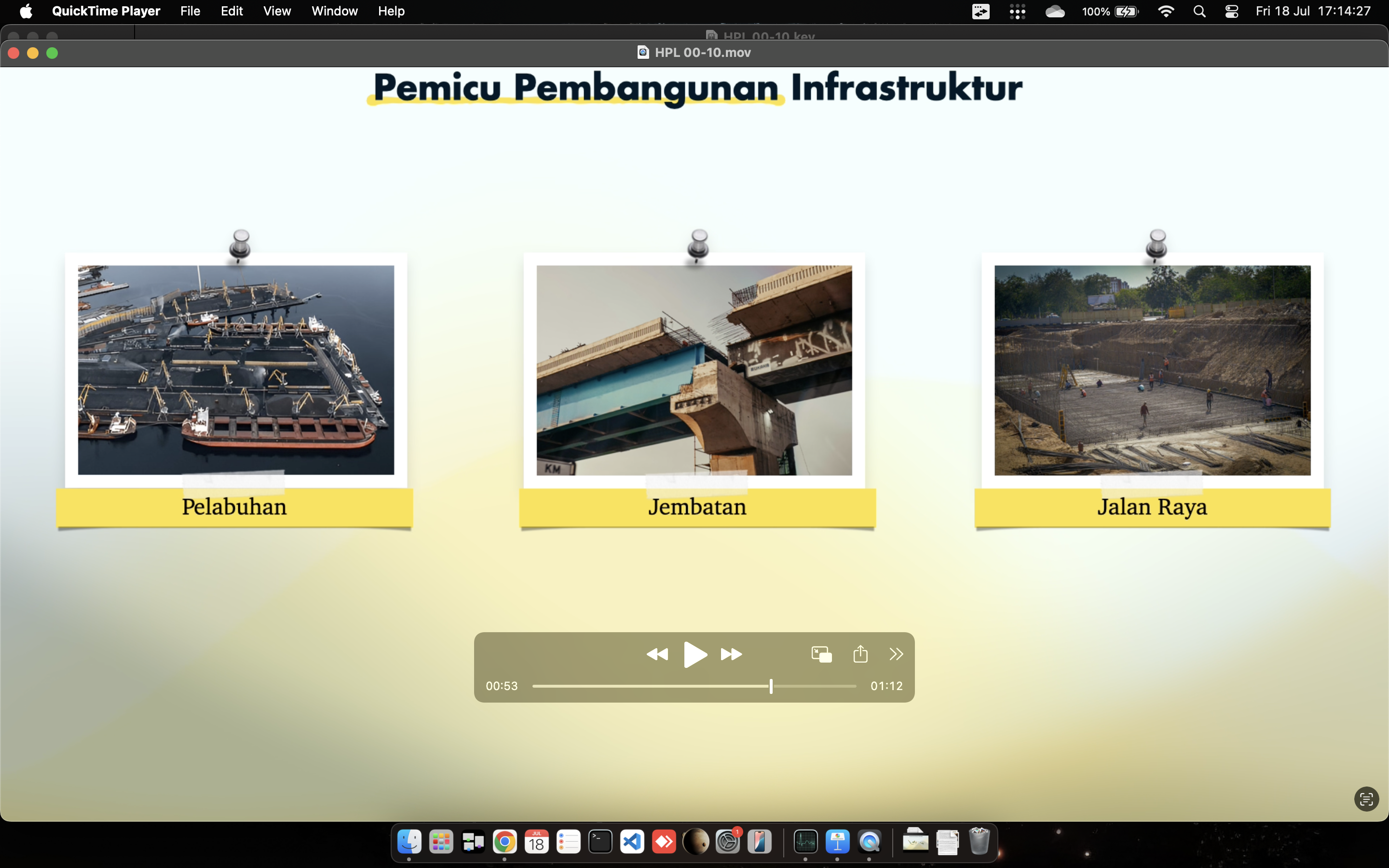
Task: Open Control Center in menu bar
Action: pyautogui.click(x=1231, y=12)
